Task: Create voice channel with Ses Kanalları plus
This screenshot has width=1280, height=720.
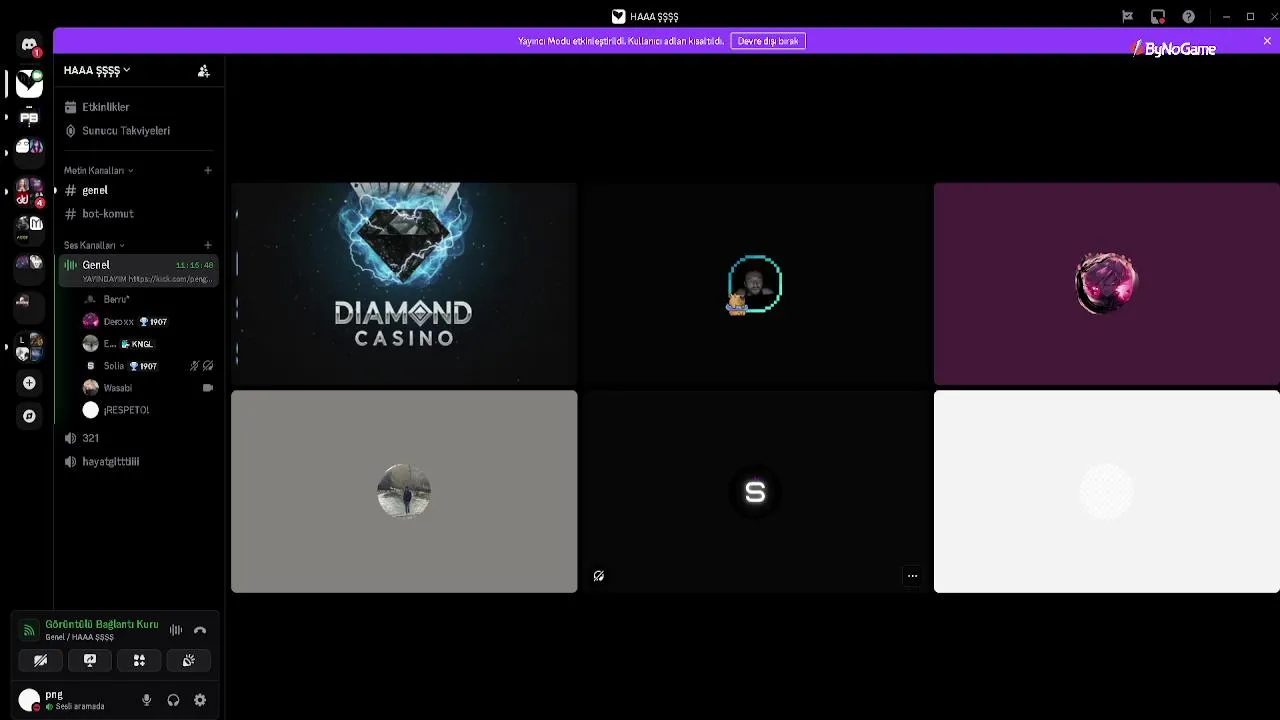Action: tap(208, 245)
